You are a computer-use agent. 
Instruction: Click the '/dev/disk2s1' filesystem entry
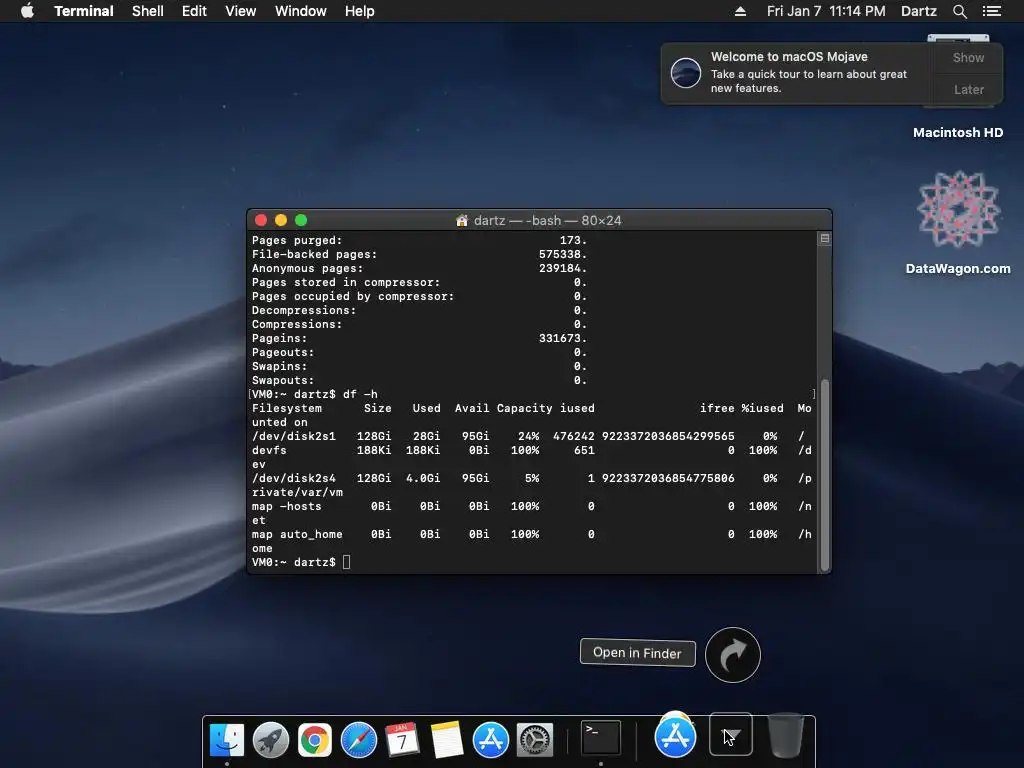[294, 436]
